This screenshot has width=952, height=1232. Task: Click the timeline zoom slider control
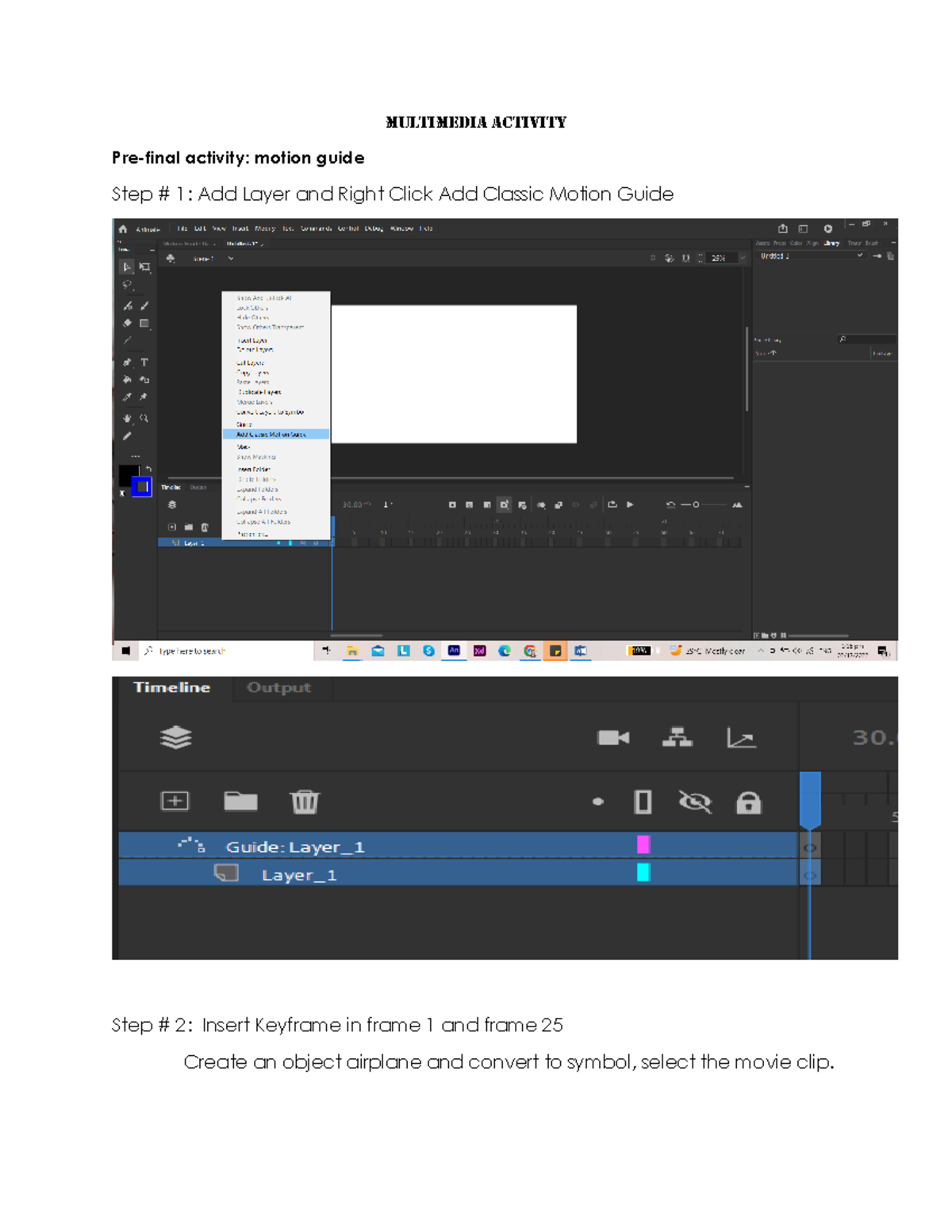click(694, 505)
